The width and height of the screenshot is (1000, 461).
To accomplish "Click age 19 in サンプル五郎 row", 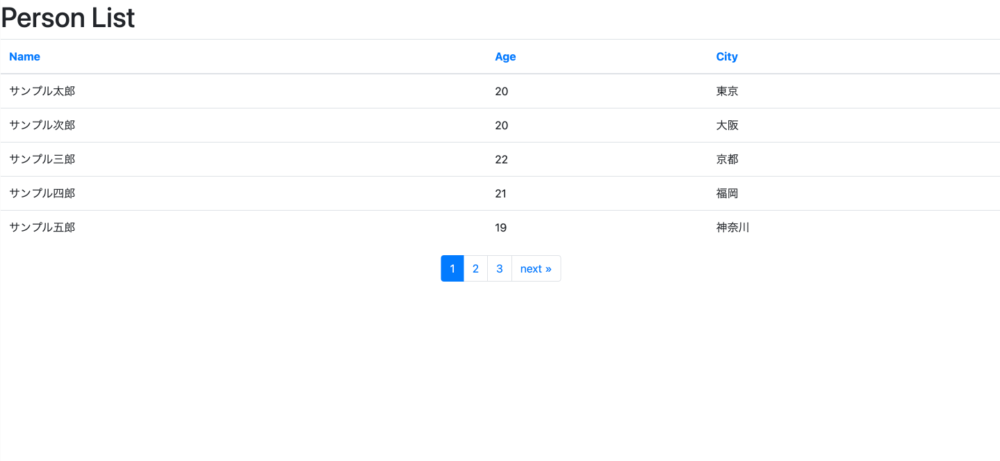I will [x=501, y=228].
